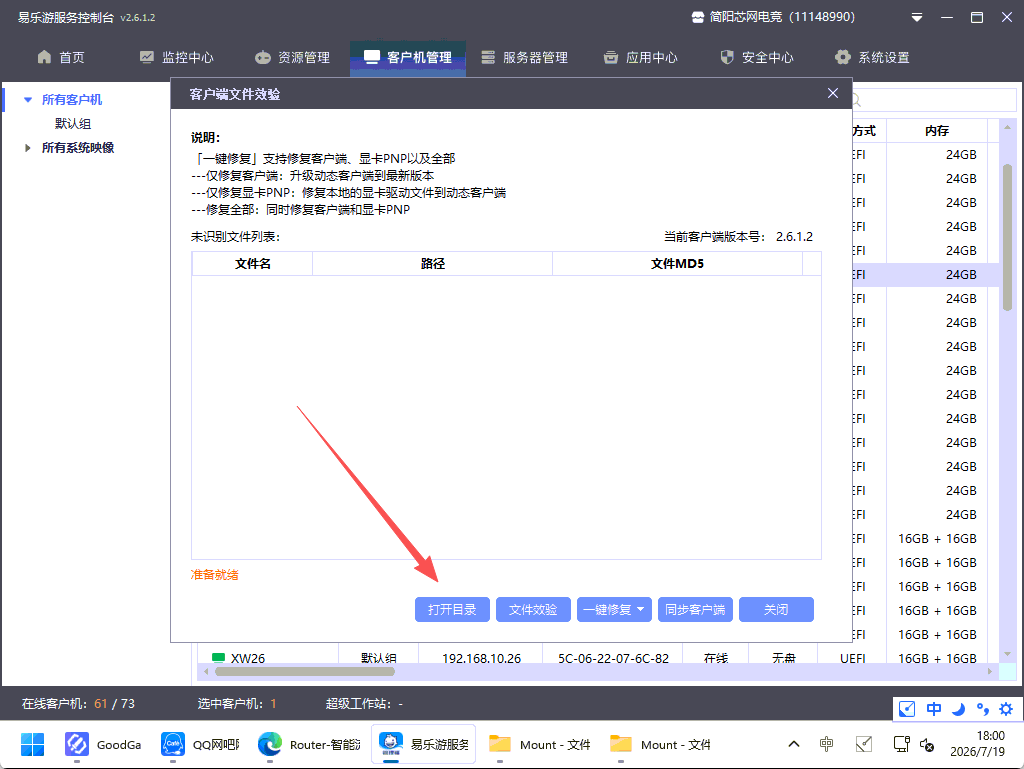The width and height of the screenshot is (1024, 769).
Task: Expand the 所有系统映像 tree node
Action: click(27, 148)
